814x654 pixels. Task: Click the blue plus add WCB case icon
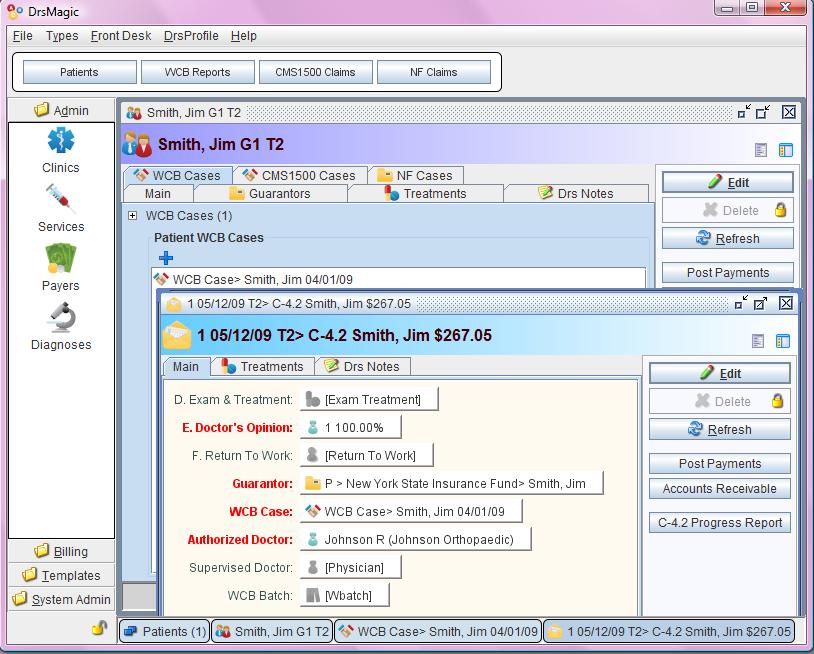point(166,257)
